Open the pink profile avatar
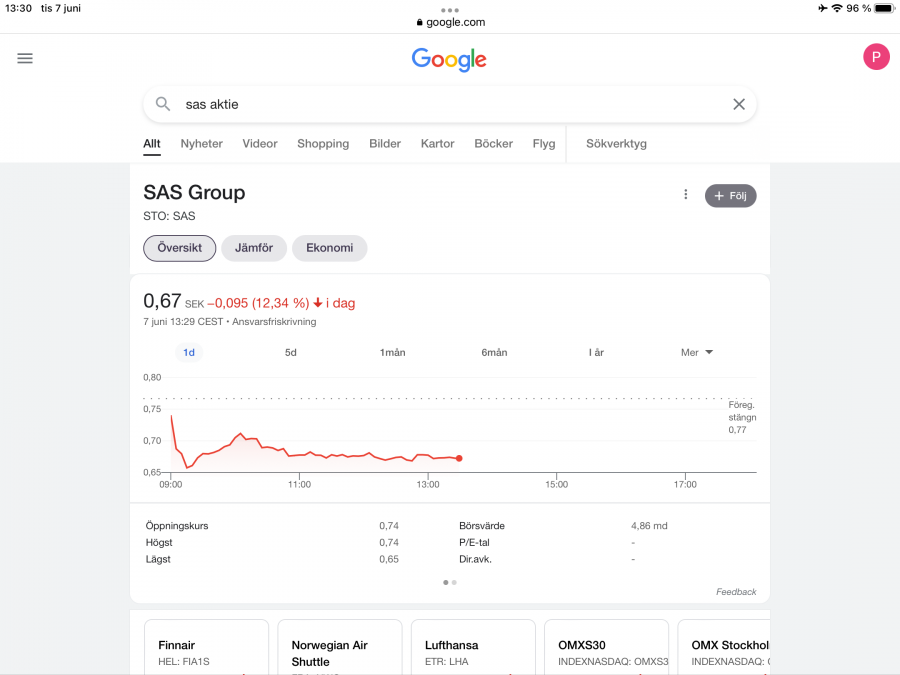 [x=876, y=57]
